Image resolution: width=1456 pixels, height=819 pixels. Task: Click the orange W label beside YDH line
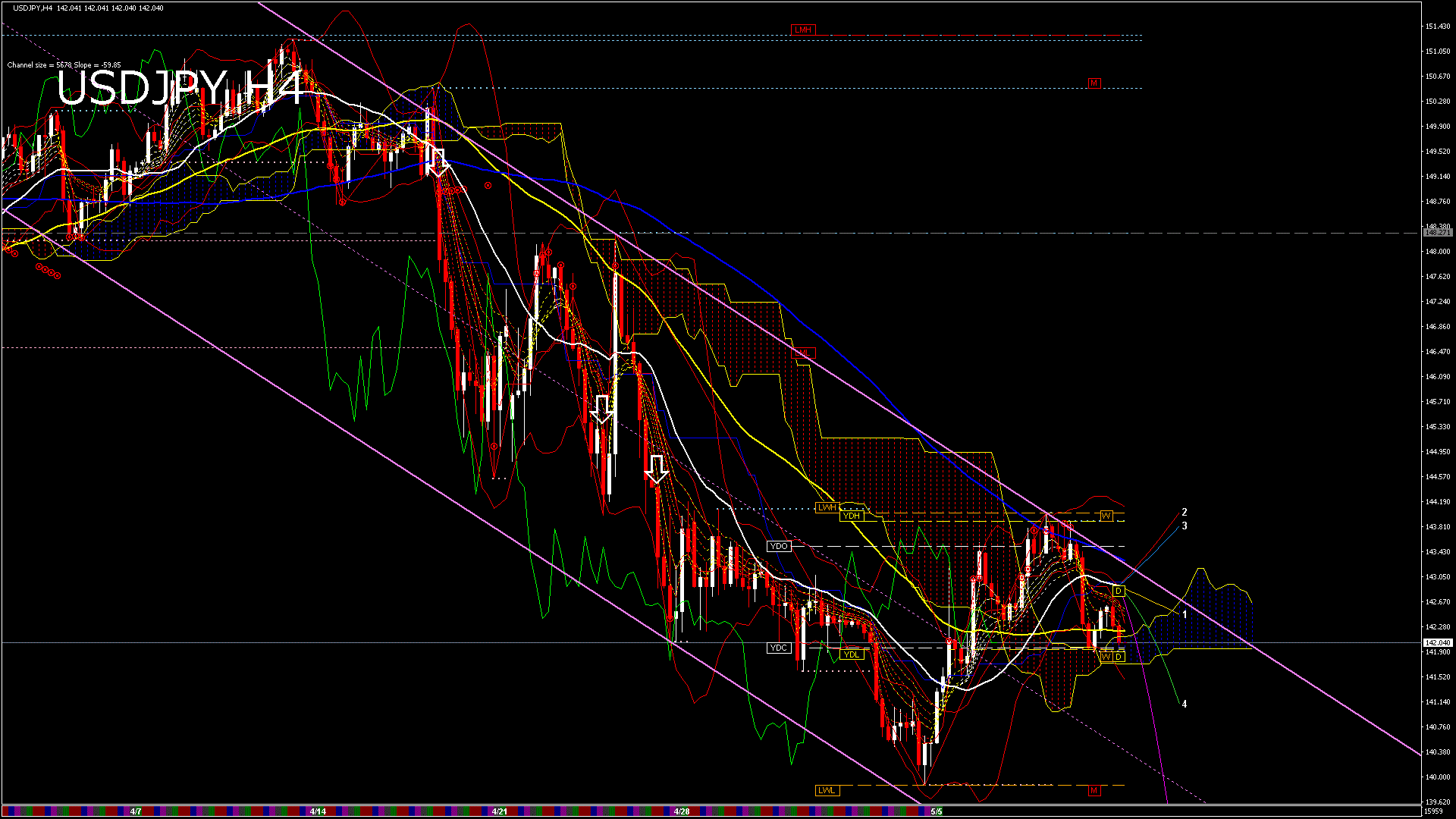click(x=1106, y=516)
